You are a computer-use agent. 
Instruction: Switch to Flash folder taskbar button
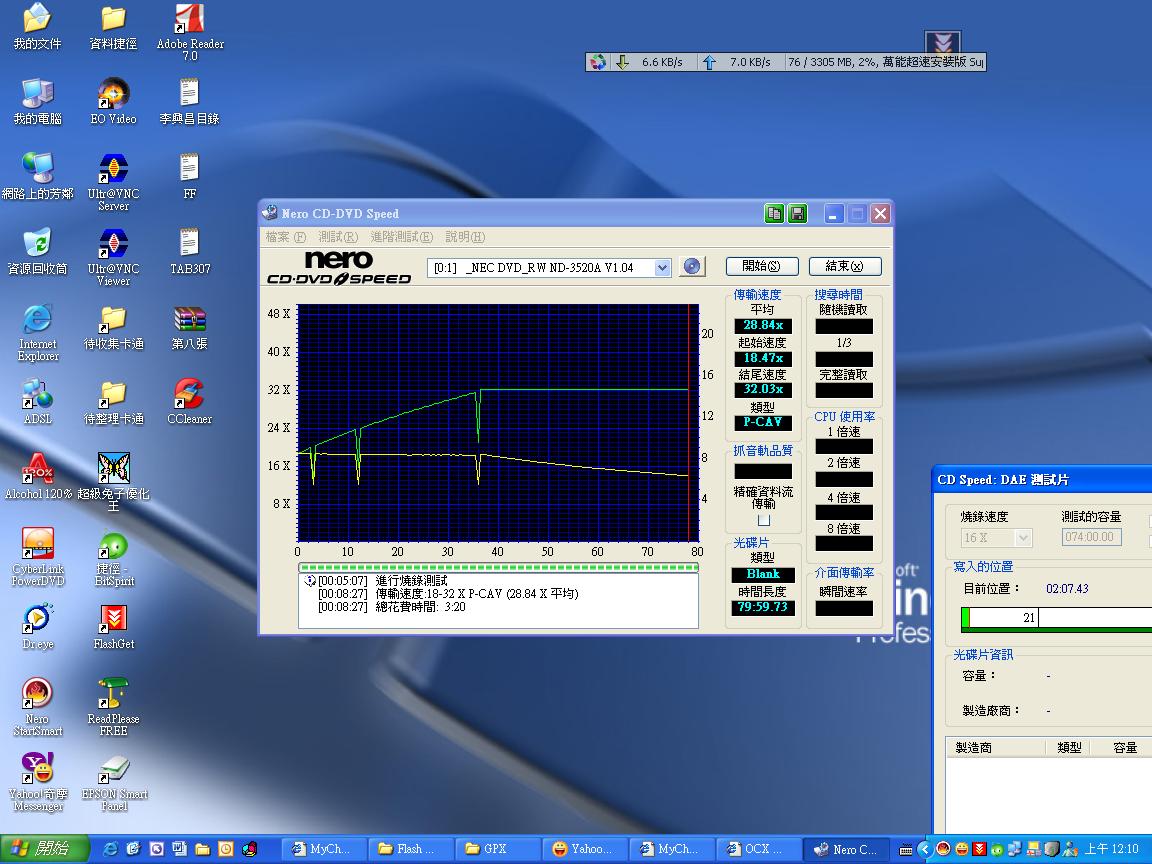(411, 849)
